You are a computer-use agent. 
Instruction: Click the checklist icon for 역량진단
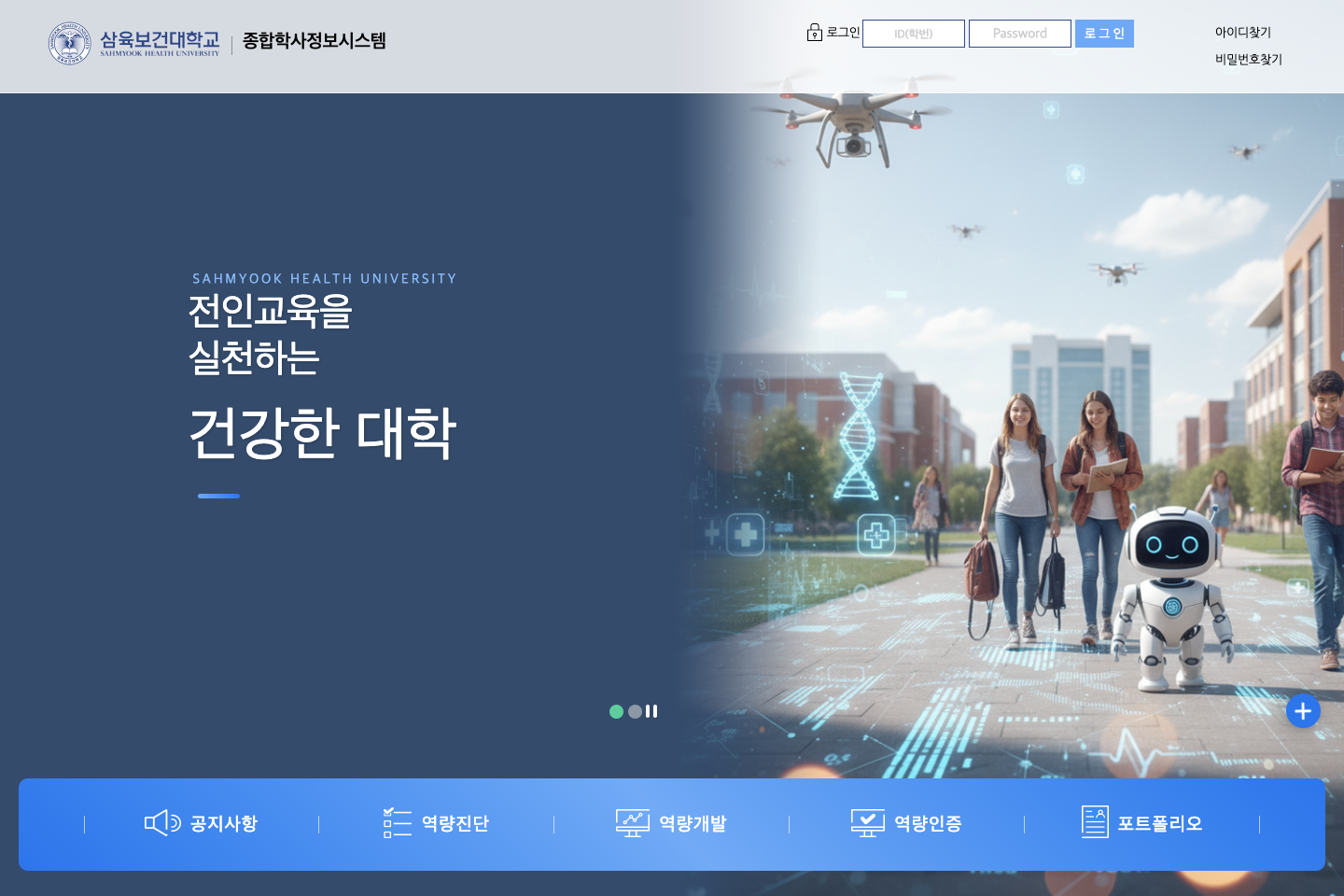[x=398, y=822]
